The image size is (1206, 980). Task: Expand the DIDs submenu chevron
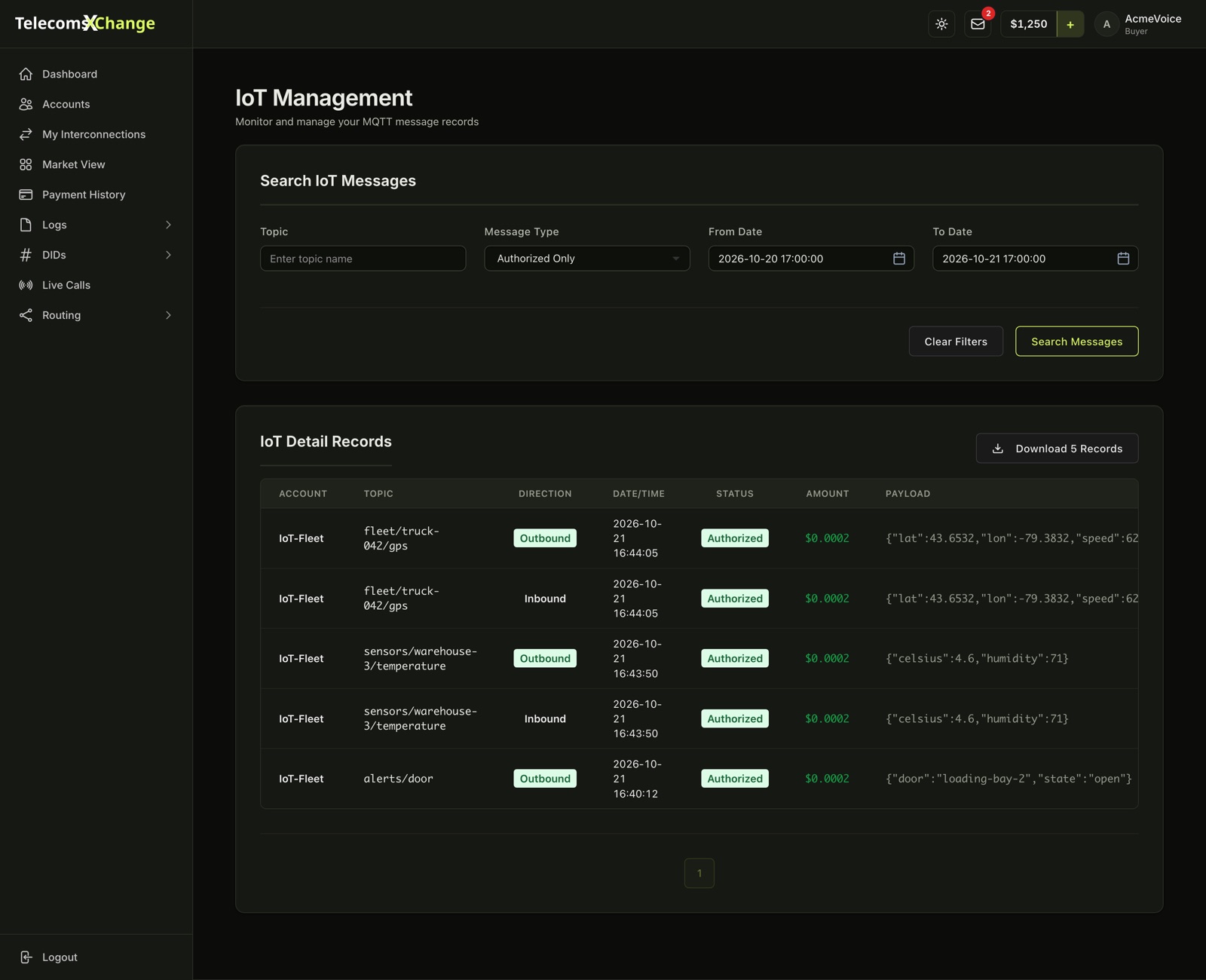pyautogui.click(x=168, y=255)
